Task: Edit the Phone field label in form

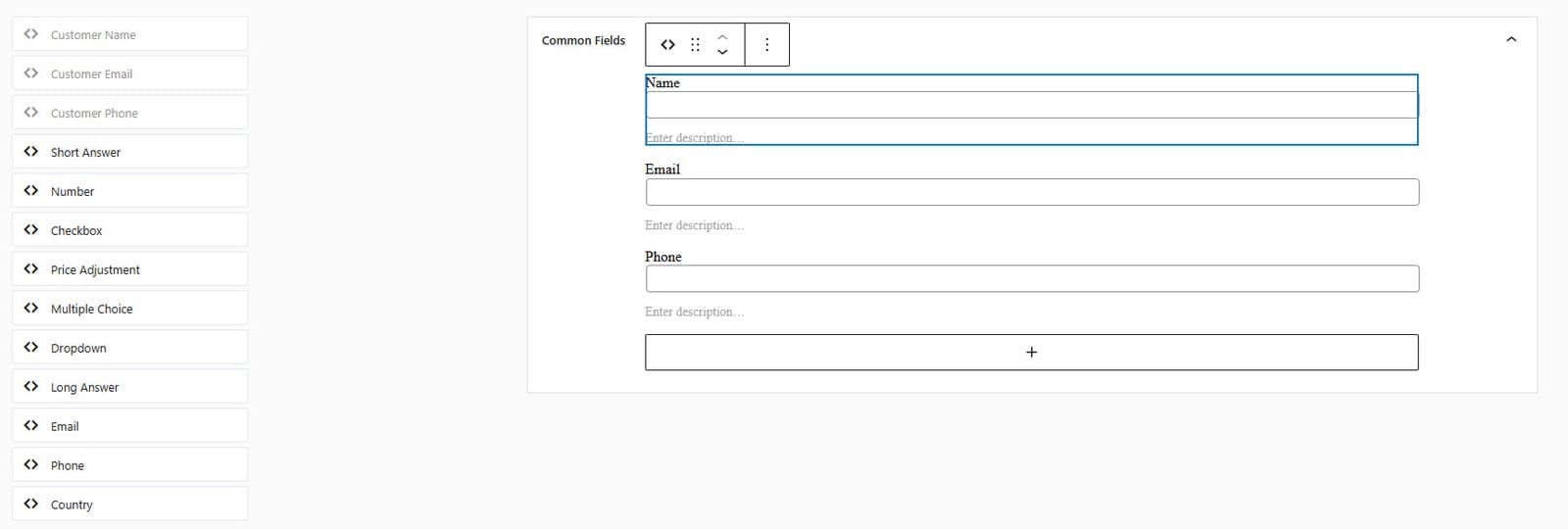Action: (663, 257)
